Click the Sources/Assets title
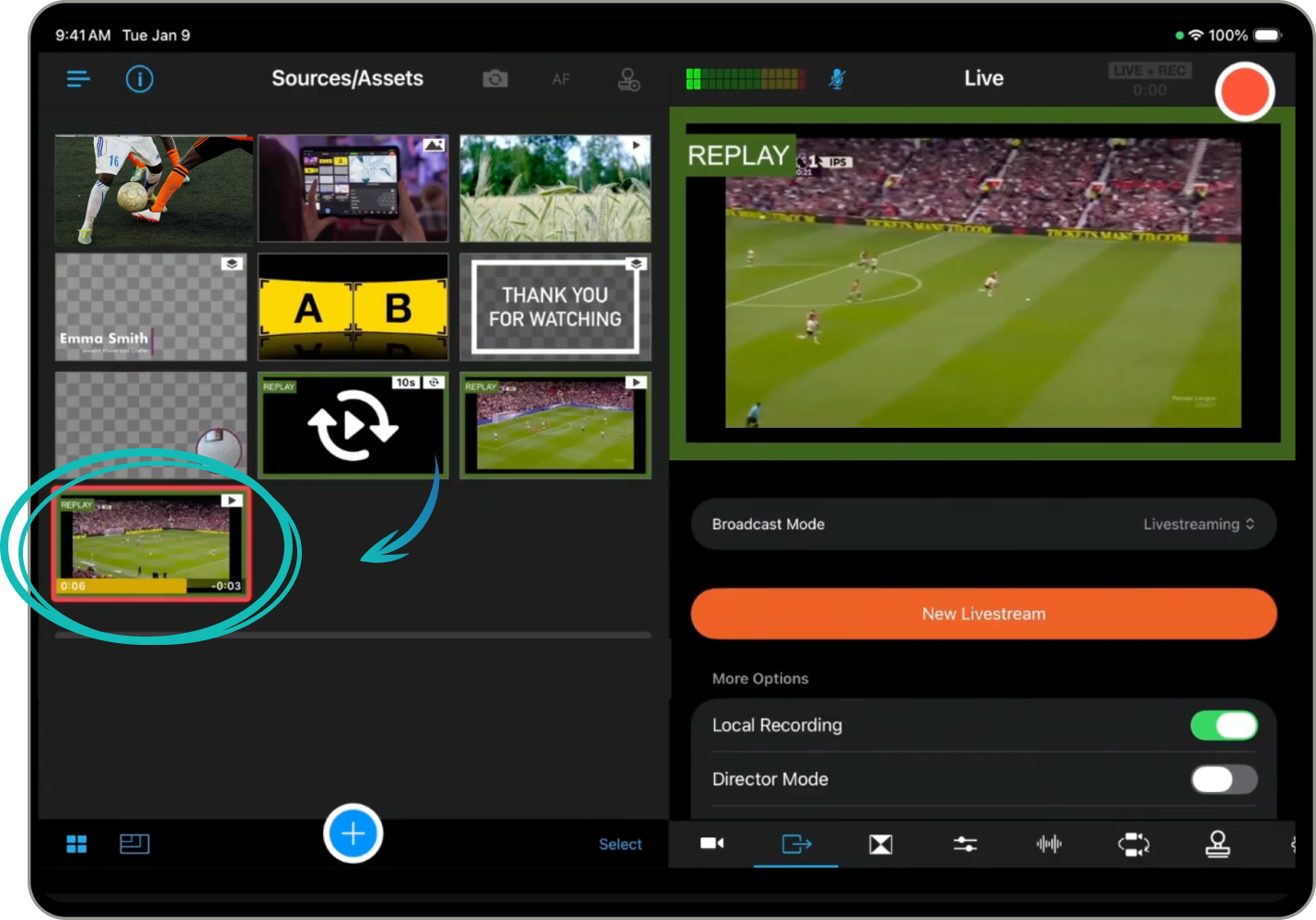This screenshot has height=920, width=1316. click(x=347, y=79)
